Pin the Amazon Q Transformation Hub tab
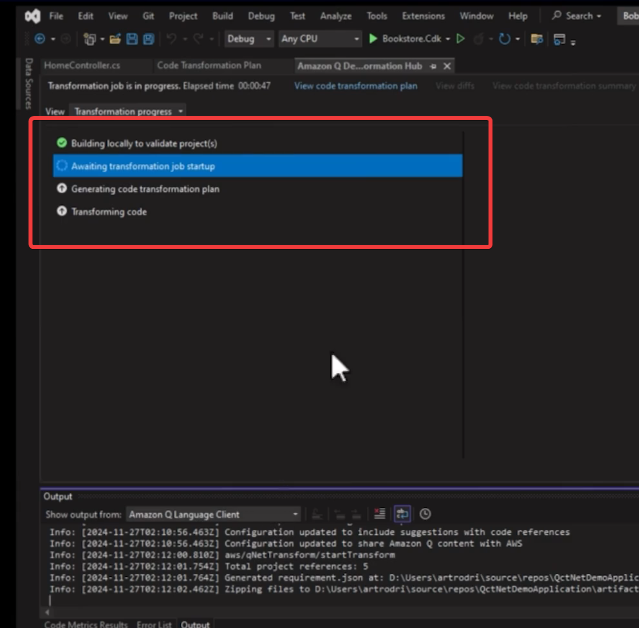This screenshot has height=628, width=639. coord(433,66)
